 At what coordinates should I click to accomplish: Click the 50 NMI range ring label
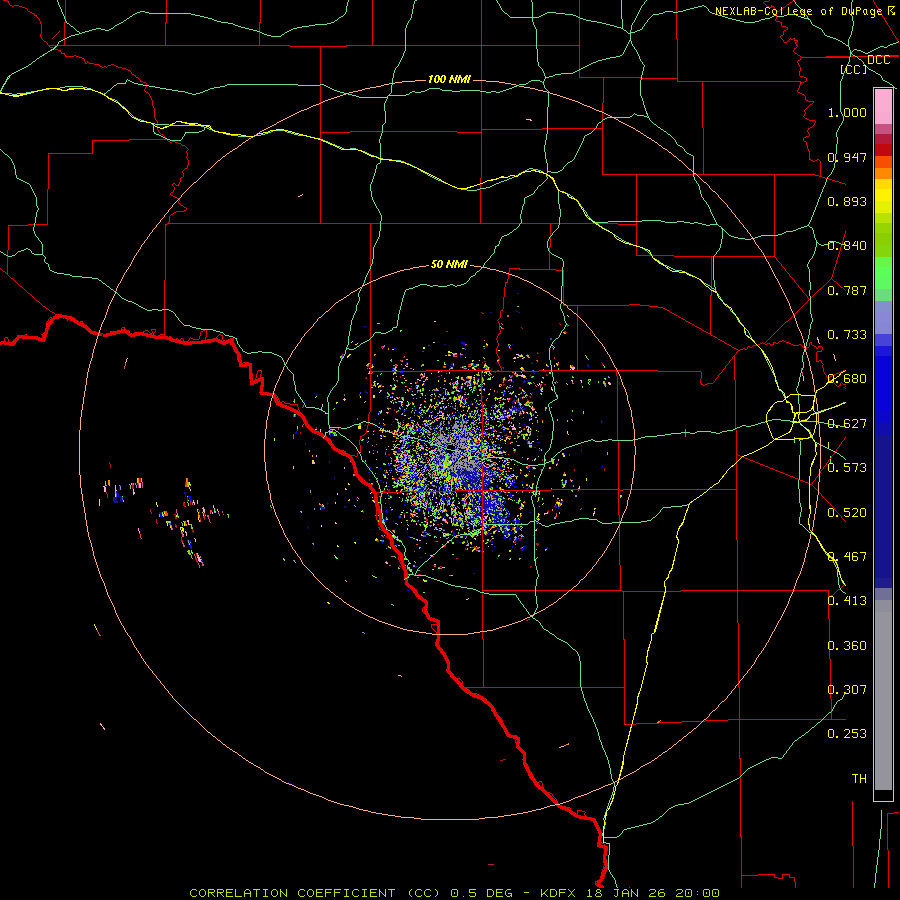(449, 265)
